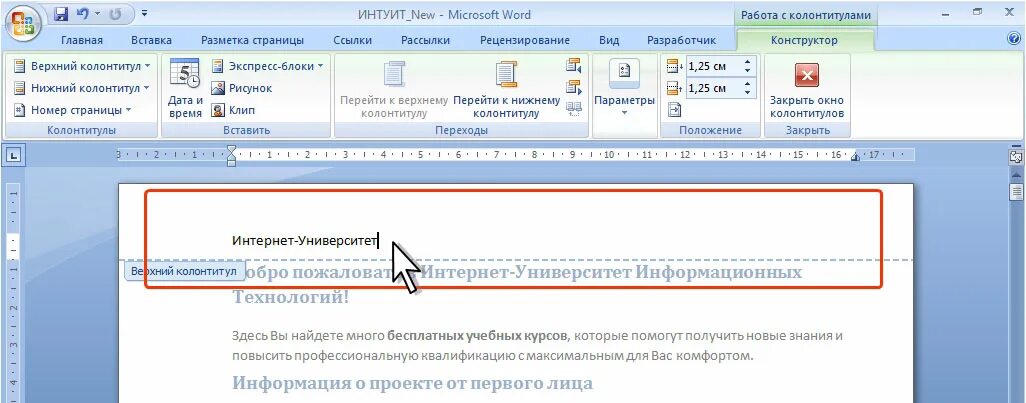Viewport: 1026px width, 403px height.
Task: Open the Разработчик tab
Action: (x=681, y=40)
